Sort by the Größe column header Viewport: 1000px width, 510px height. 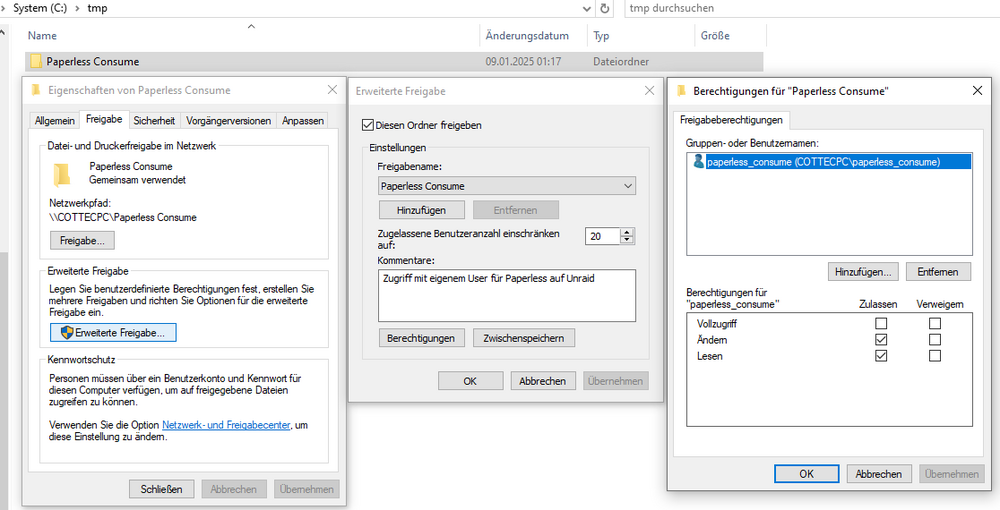click(x=730, y=36)
